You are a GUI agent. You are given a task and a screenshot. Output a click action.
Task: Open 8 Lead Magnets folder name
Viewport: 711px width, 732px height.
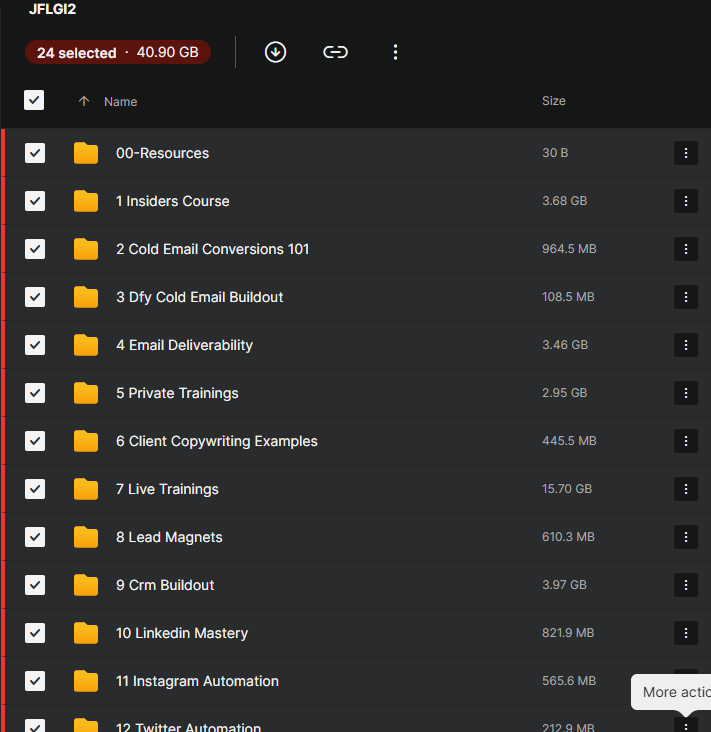coord(169,537)
